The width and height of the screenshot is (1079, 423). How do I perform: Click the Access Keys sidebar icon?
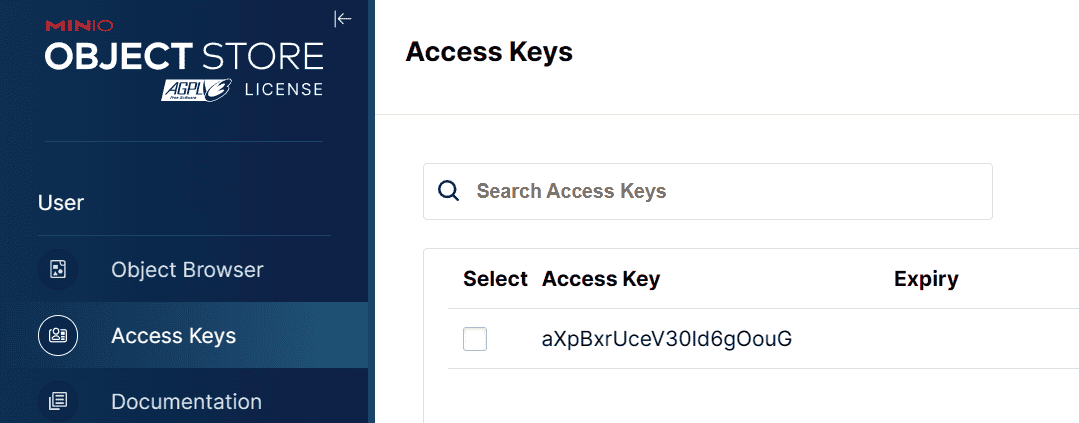(x=58, y=335)
